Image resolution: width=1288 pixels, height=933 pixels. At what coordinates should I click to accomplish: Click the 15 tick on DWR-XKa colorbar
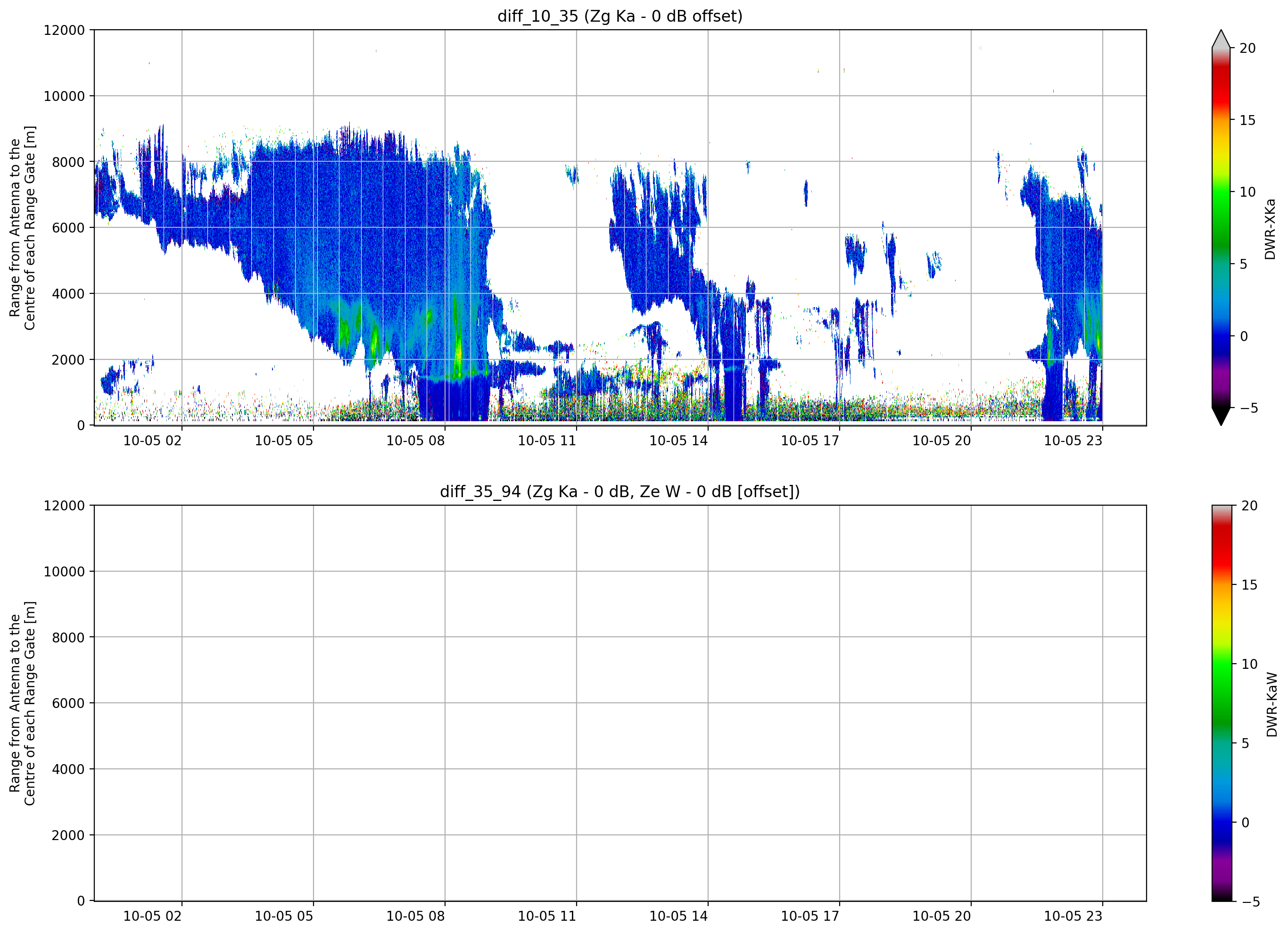point(1247,120)
